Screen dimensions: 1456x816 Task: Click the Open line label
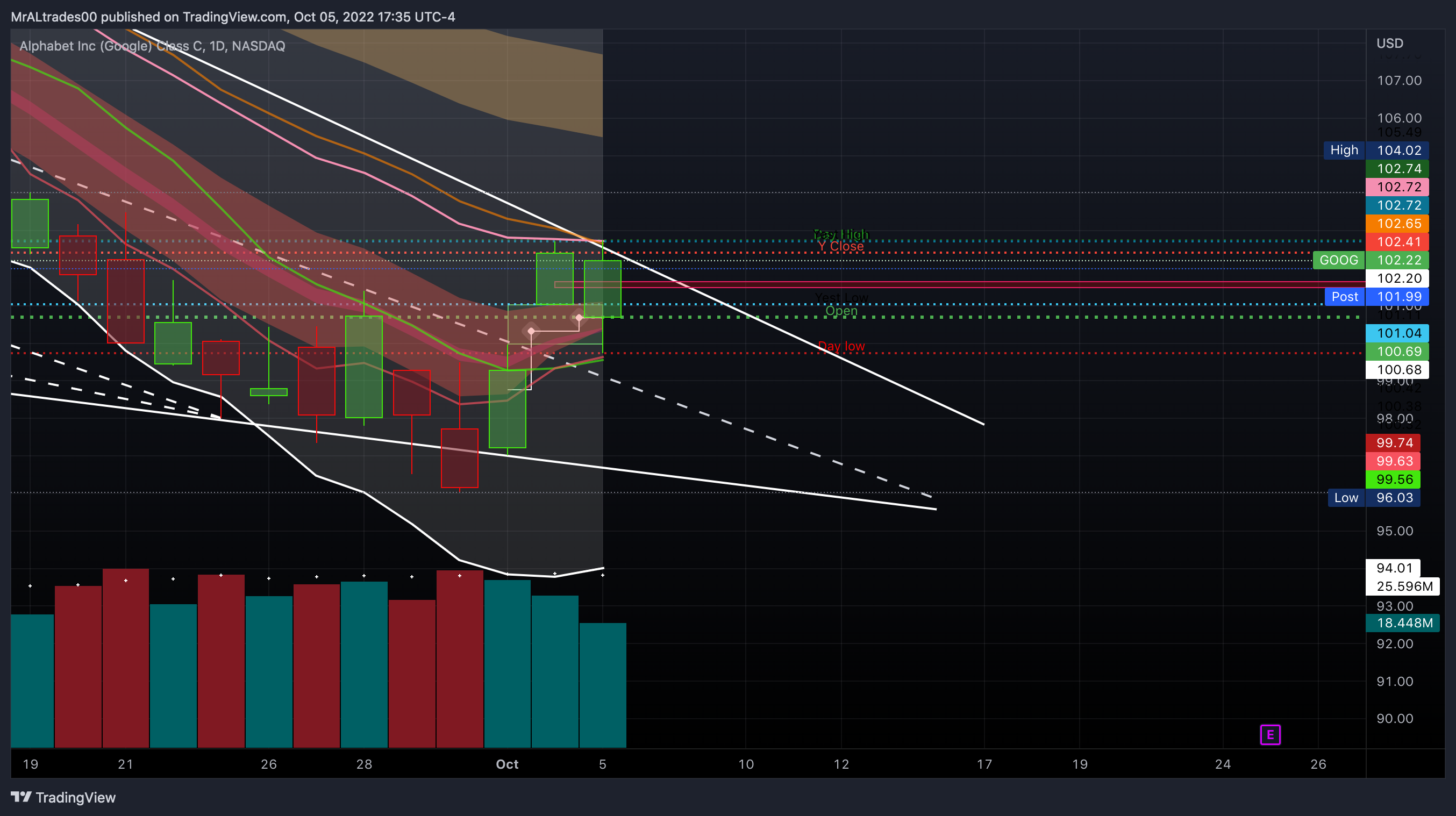pos(841,311)
